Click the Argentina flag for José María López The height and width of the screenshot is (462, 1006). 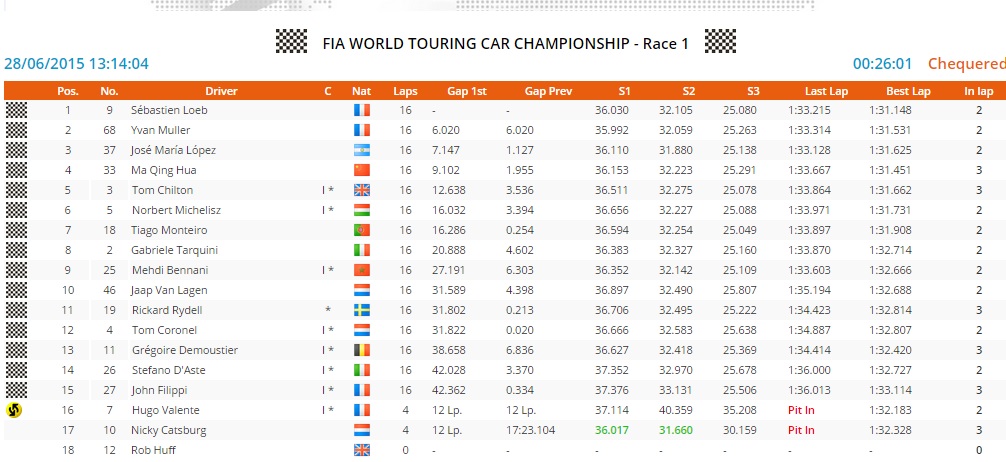pos(361,150)
